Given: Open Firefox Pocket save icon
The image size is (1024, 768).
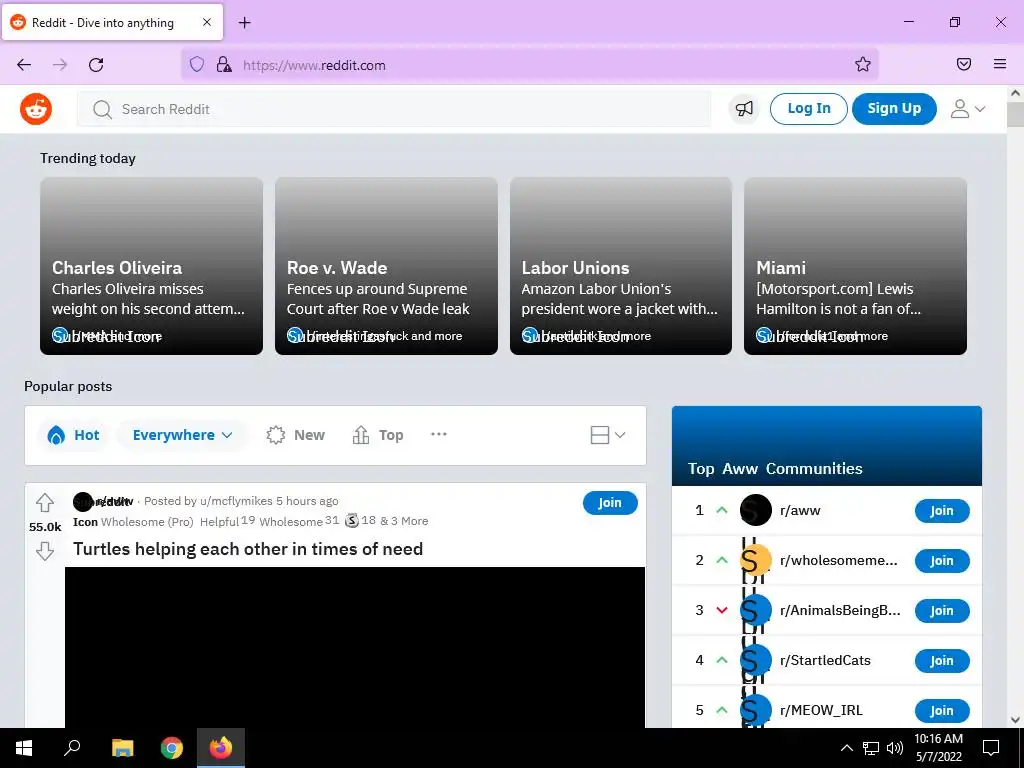Looking at the screenshot, I should [x=963, y=64].
